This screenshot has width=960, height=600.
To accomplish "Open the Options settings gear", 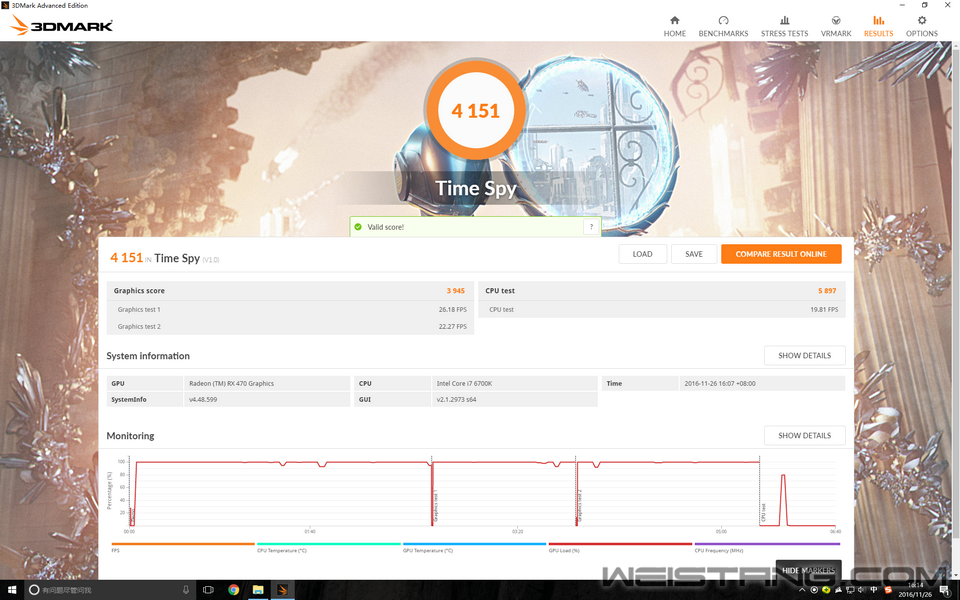I will [x=921, y=26].
